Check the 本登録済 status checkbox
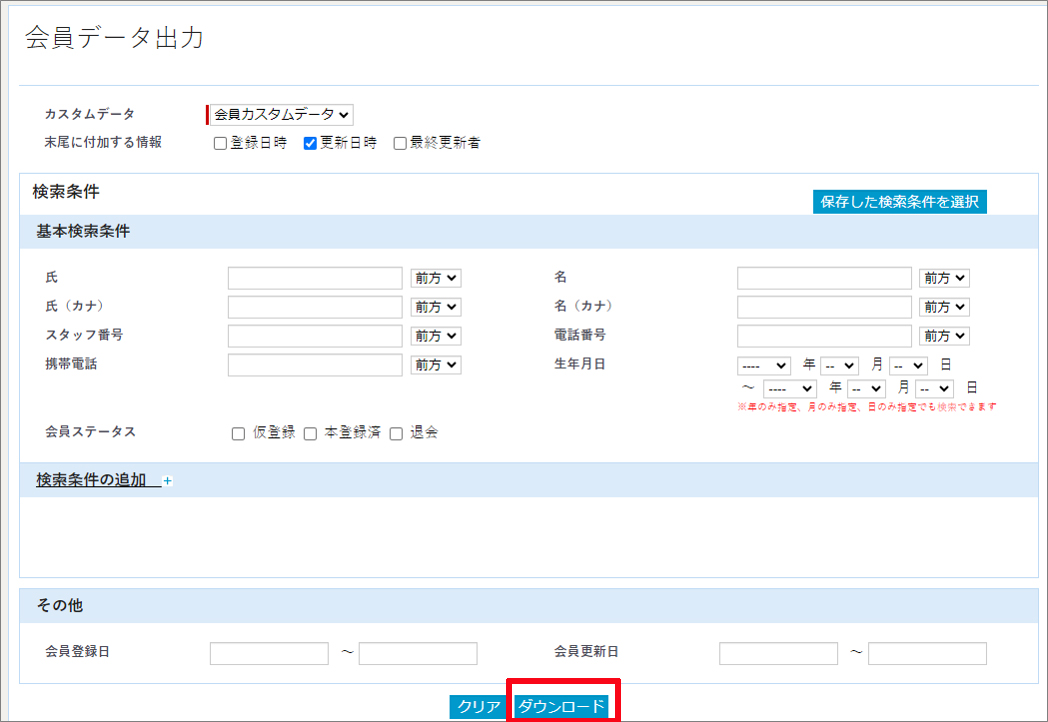 [x=310, y=434]
